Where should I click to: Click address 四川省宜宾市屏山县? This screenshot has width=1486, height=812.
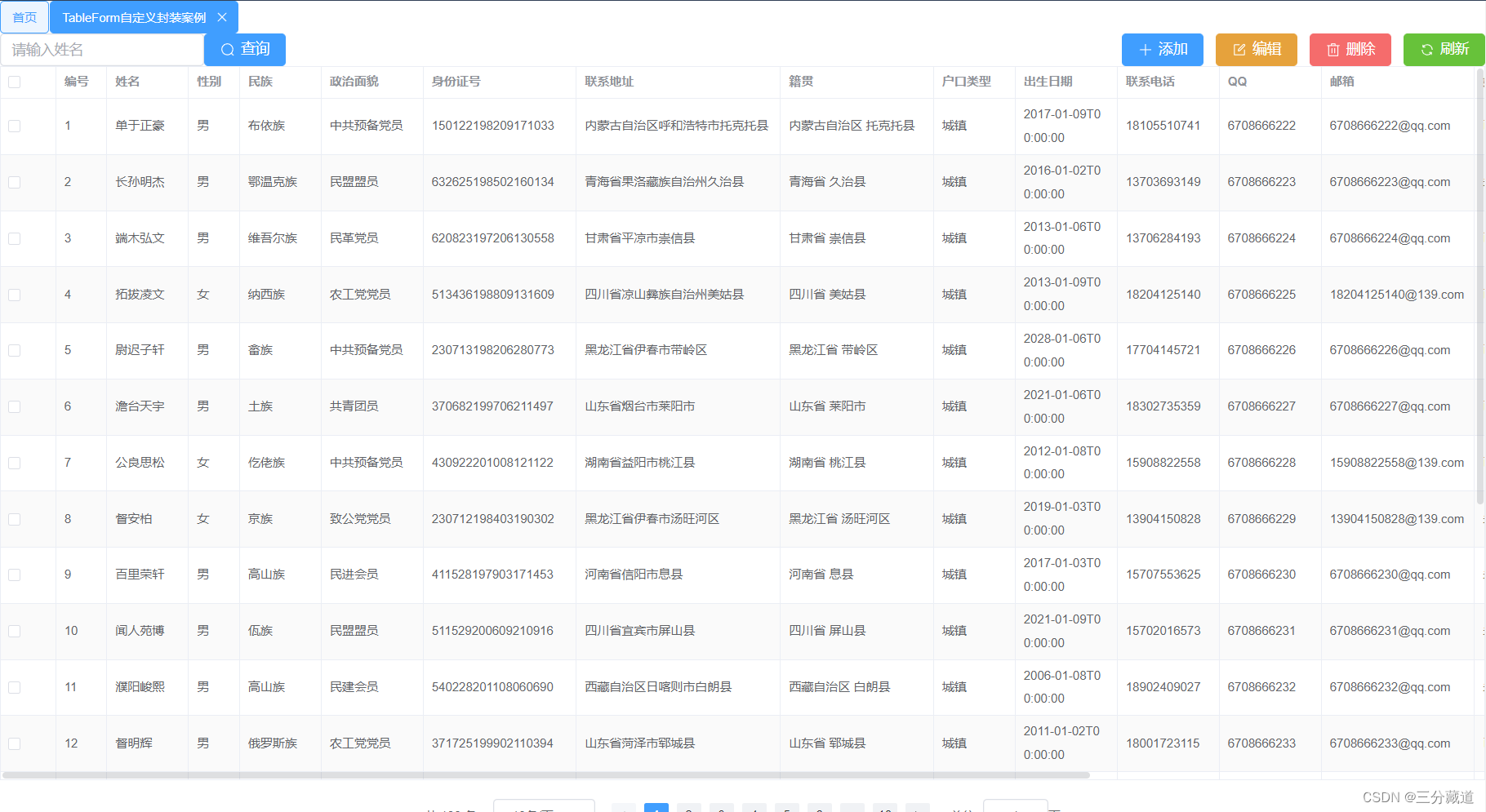(640, 631)
